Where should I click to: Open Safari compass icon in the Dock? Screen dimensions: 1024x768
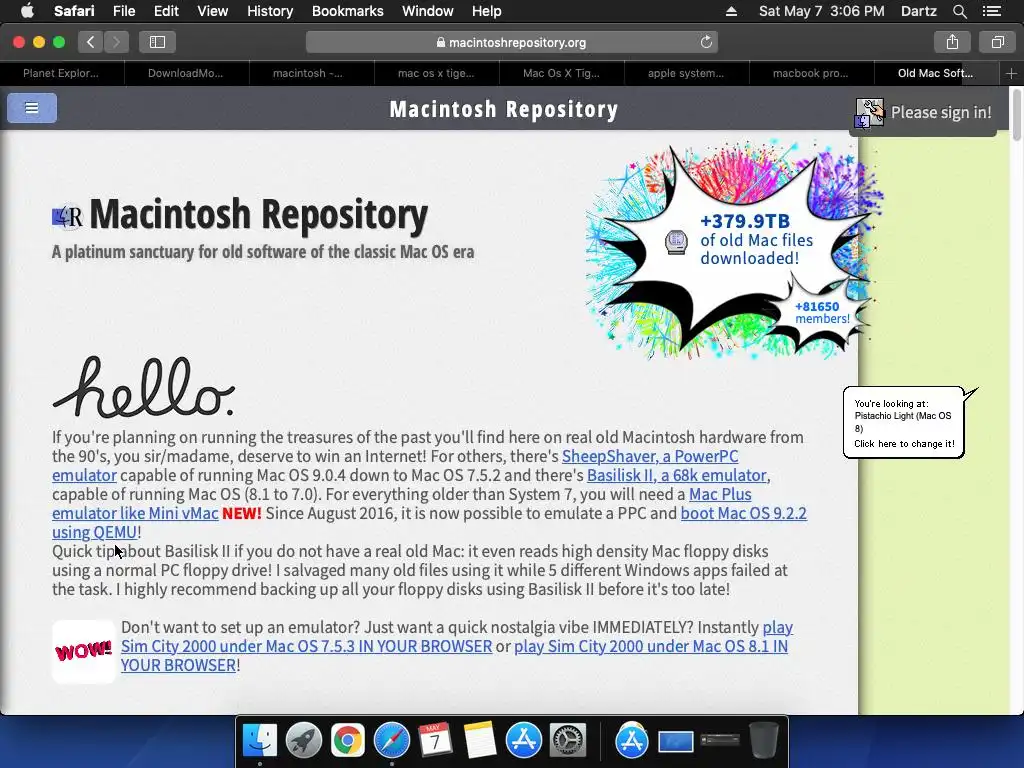392,741
